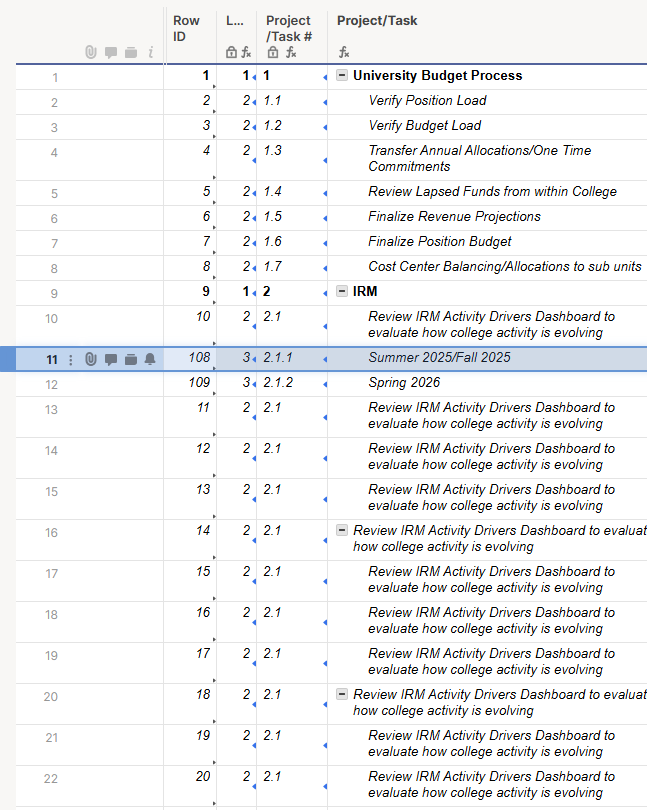Image resolution: width=647 pixels, height=810 pixels.
Task: Select IRM title cell
Action: pyautogui.click(x=487, y=292)
